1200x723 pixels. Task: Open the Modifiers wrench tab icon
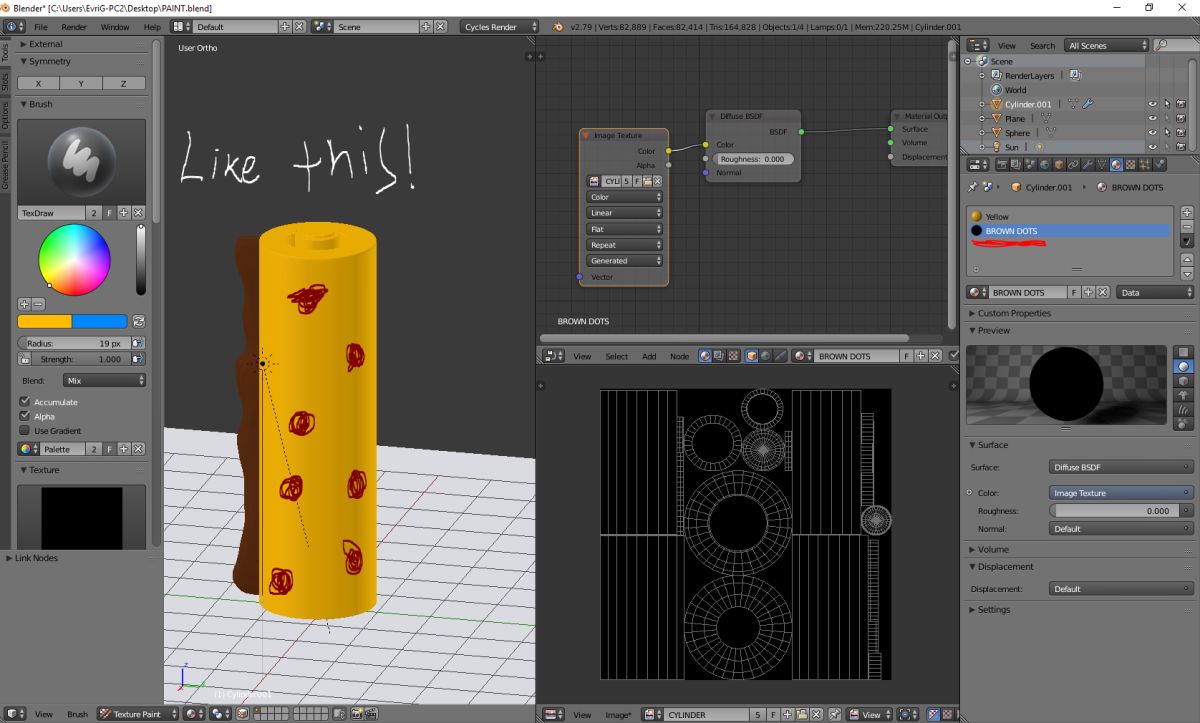tap(1088, 164)
